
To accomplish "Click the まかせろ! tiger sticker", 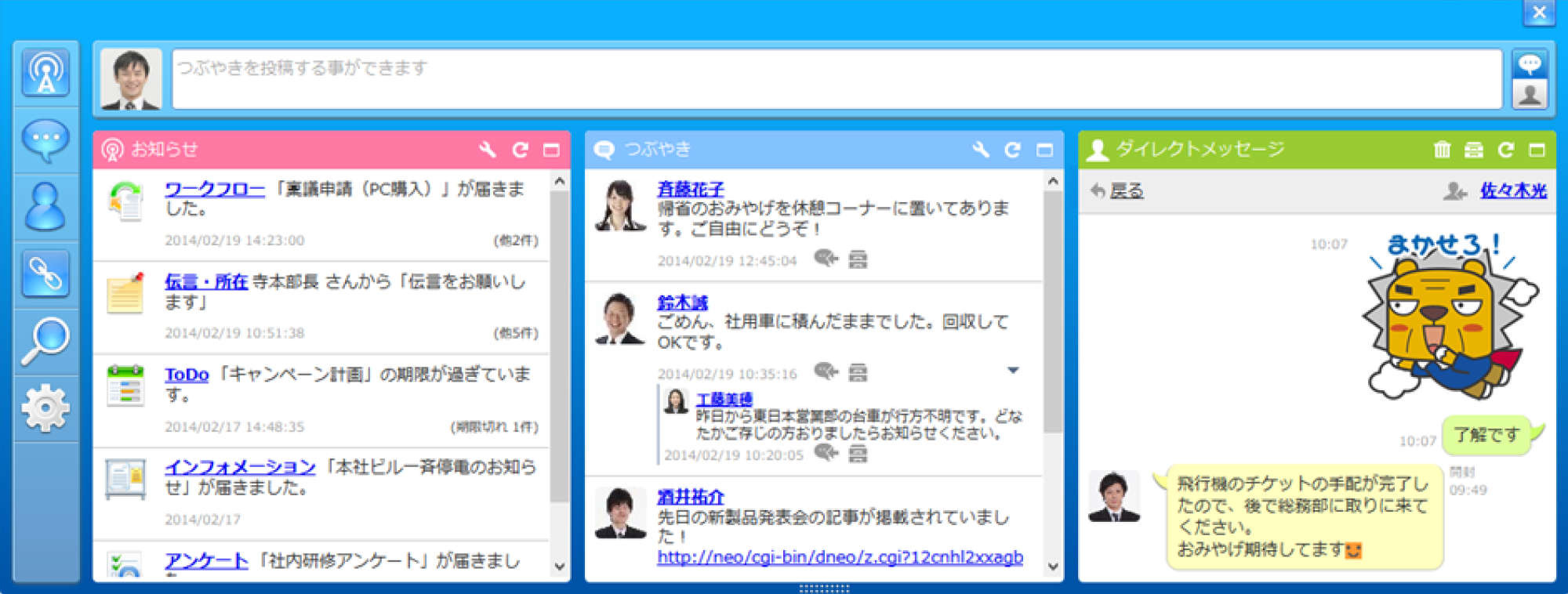I will [x=1450, y=317].
